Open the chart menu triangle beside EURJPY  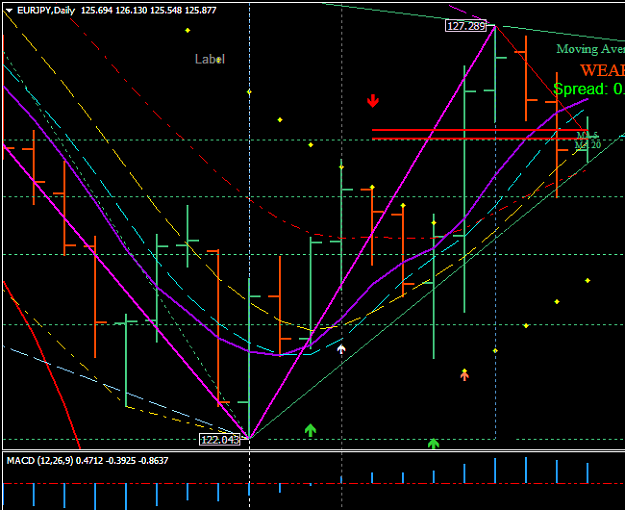pyautogui.click(x=10, y=11)
